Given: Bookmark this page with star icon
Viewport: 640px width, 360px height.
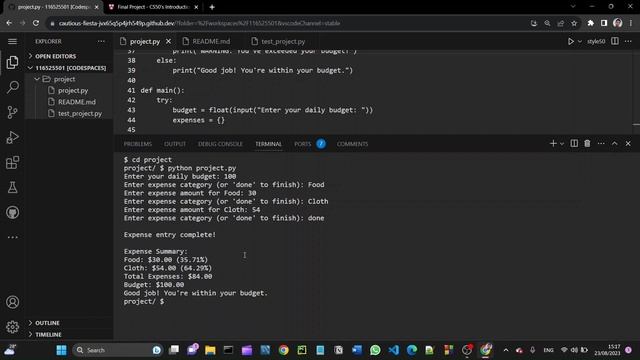Looking at the screenshot, I should 574,23.
